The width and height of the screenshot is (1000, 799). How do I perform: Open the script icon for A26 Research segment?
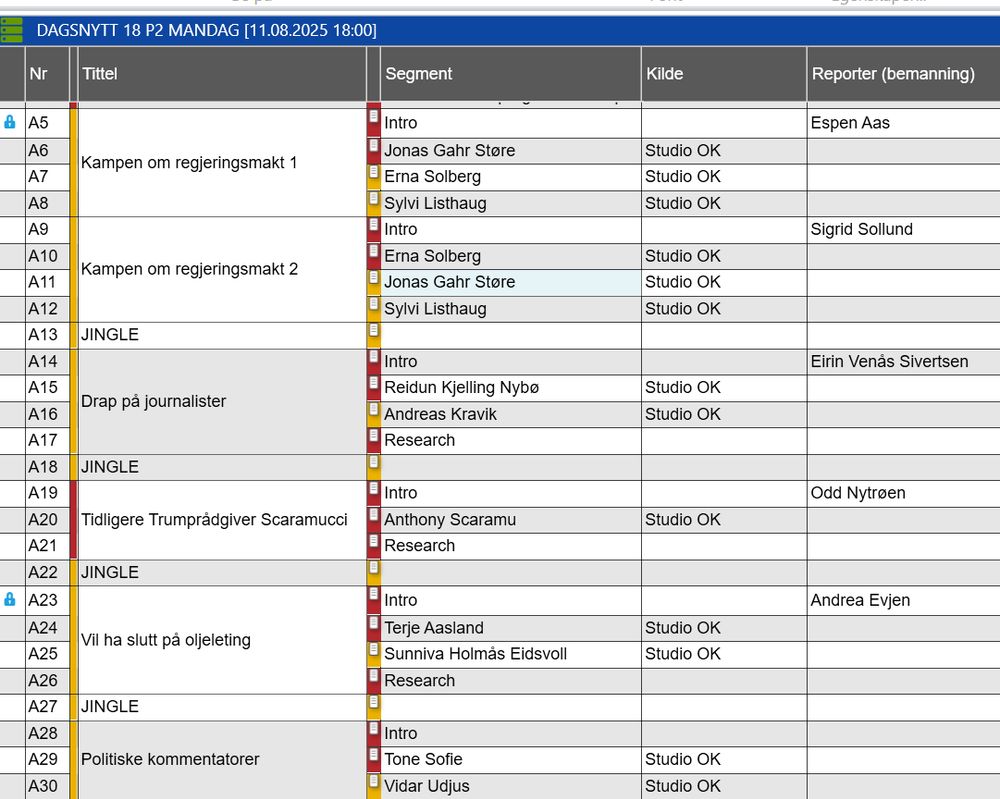pyautogui.click(x=374, y=675)
